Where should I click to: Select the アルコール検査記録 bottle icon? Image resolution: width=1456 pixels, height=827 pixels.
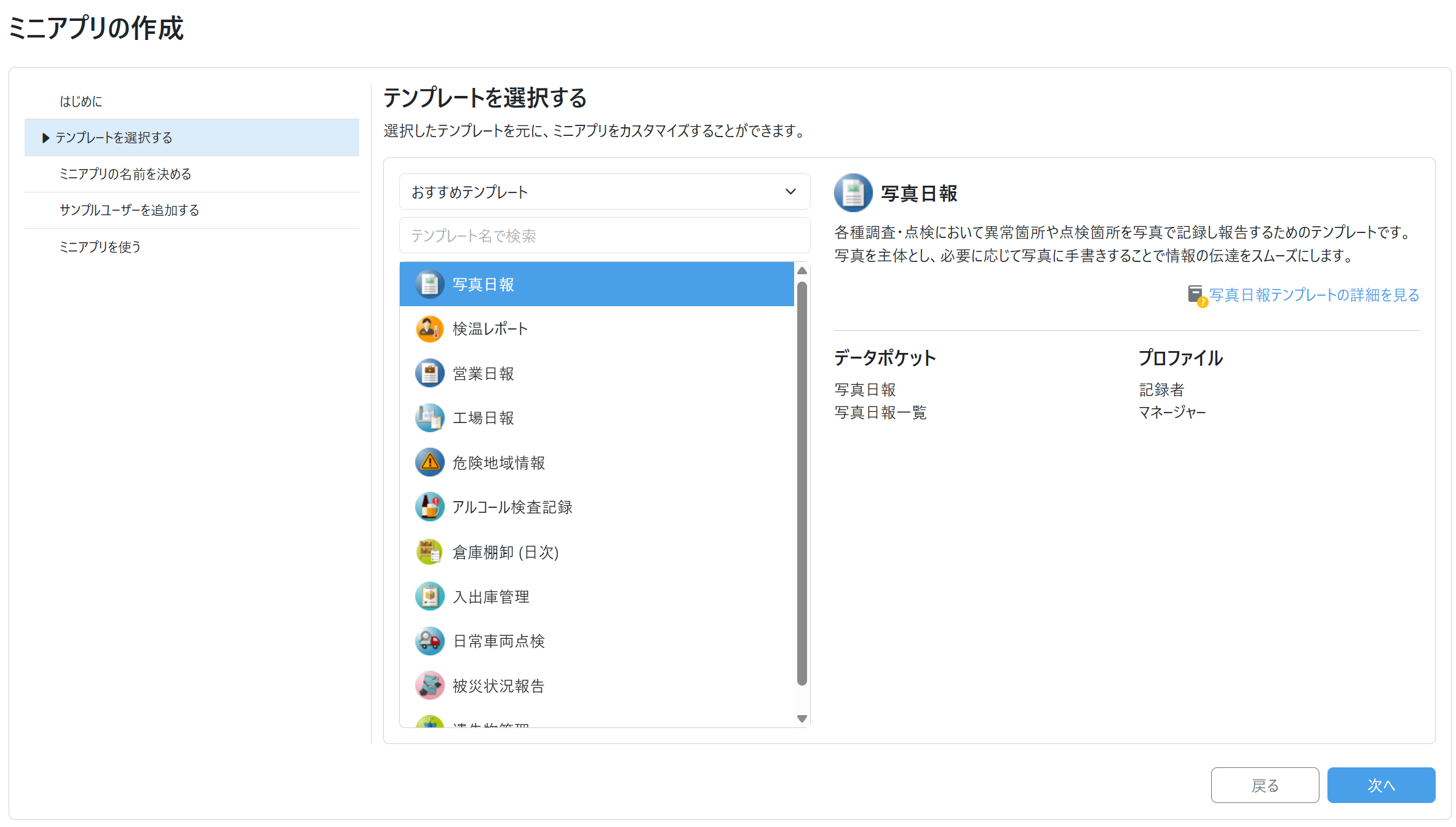(429, 507)
